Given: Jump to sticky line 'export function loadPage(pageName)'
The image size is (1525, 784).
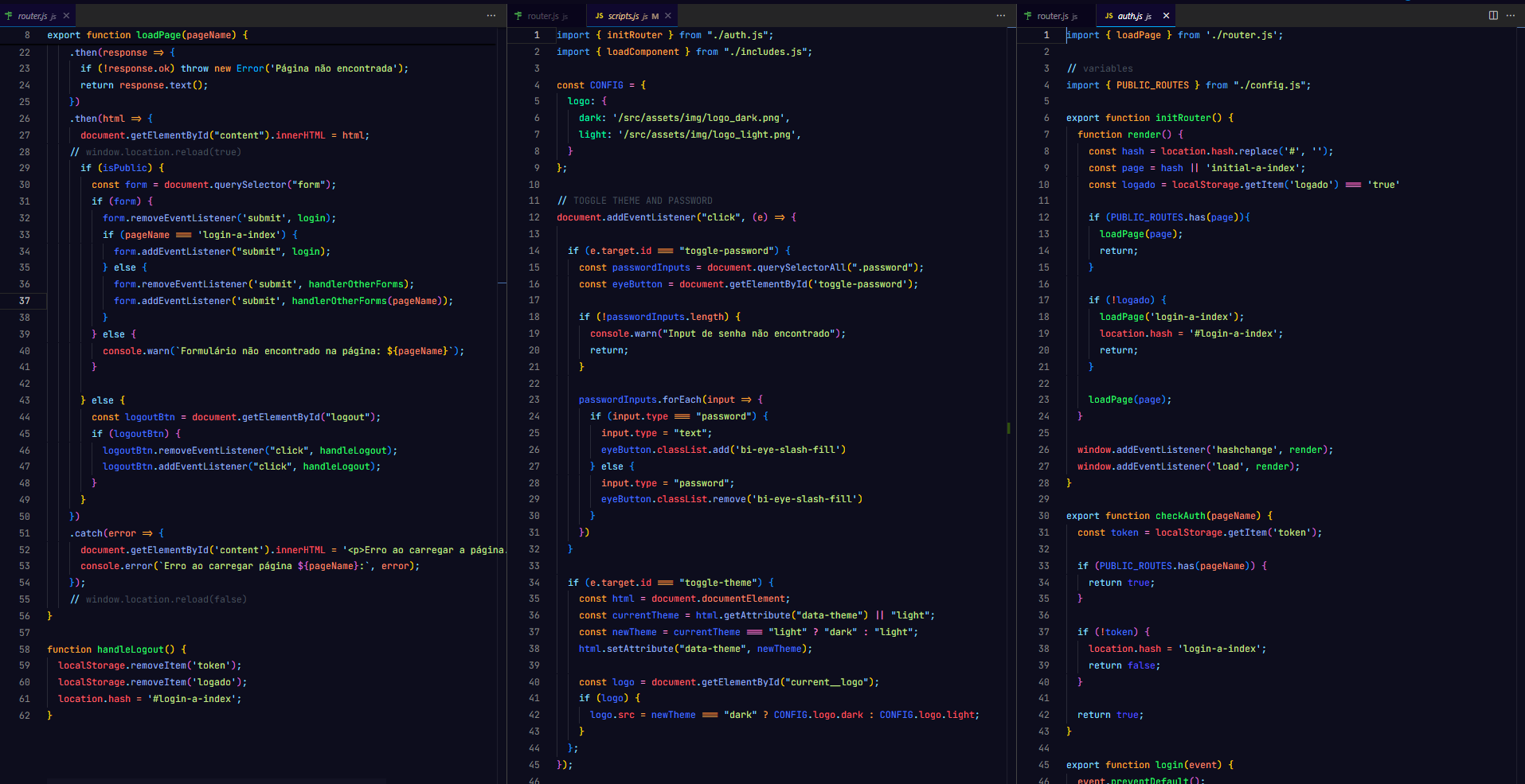Looking at the screenshot, I should (x=147, y=35).
